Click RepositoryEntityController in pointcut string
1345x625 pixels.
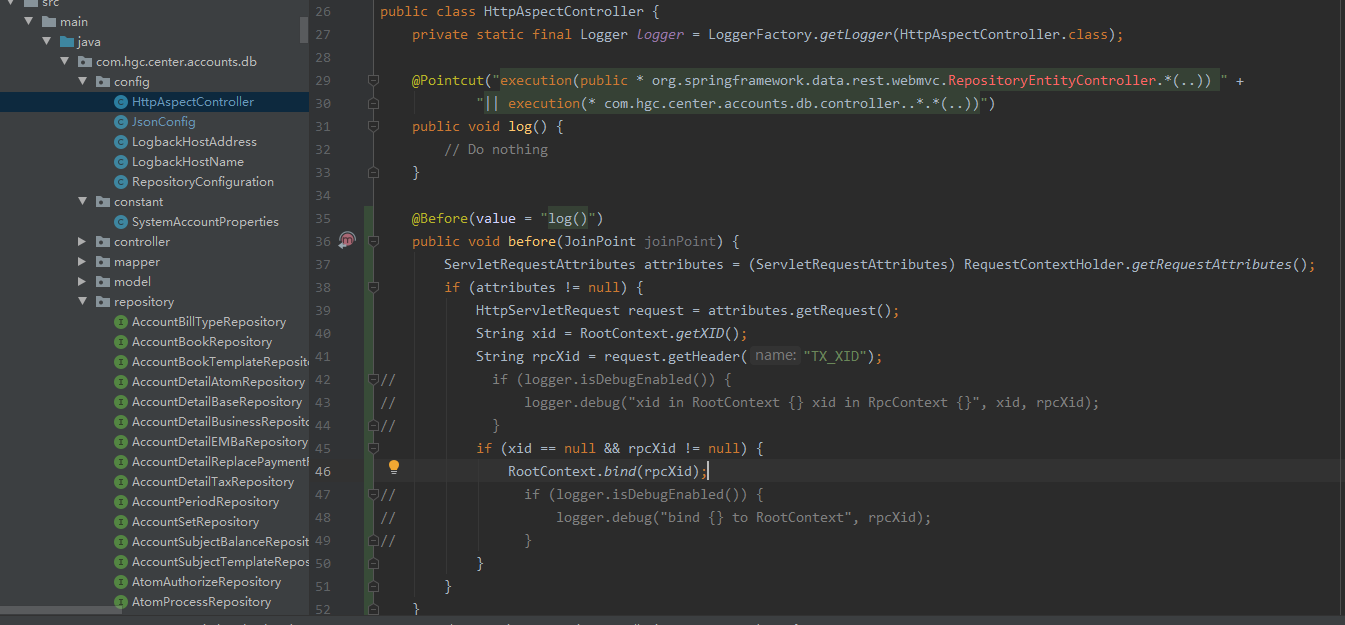pos(1051,80)
